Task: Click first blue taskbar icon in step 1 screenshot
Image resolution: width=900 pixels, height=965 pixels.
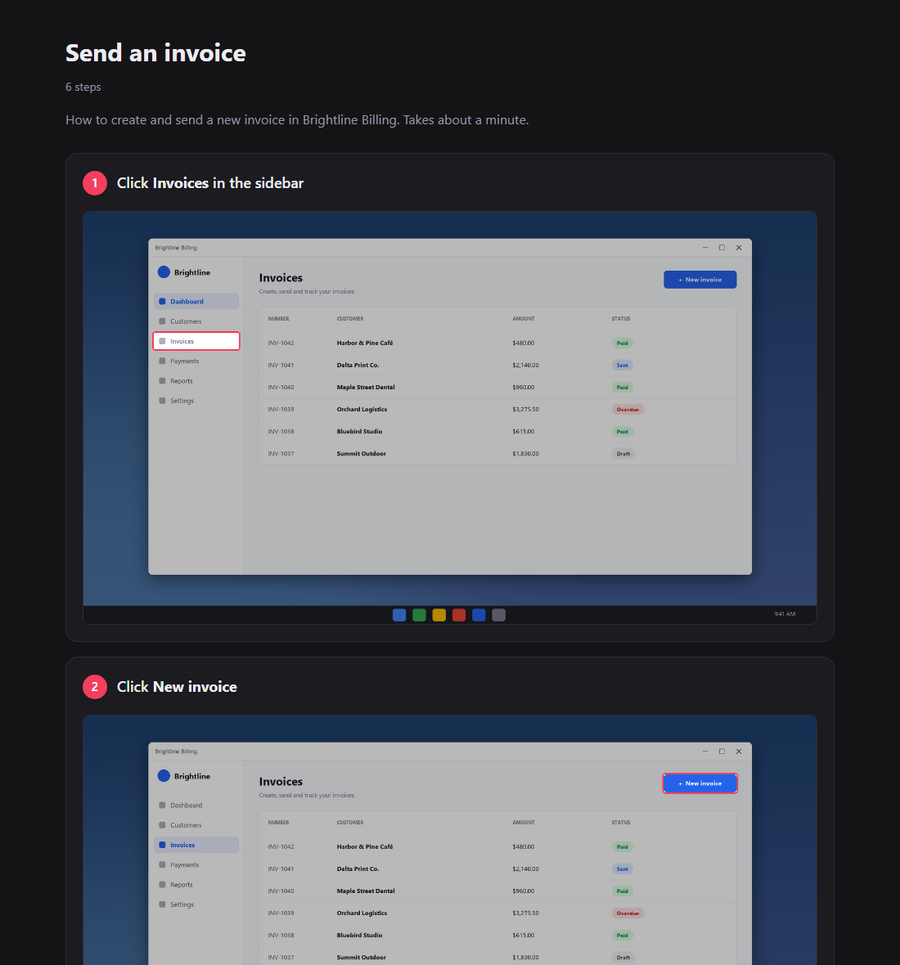Action: (x=400, y=615)
